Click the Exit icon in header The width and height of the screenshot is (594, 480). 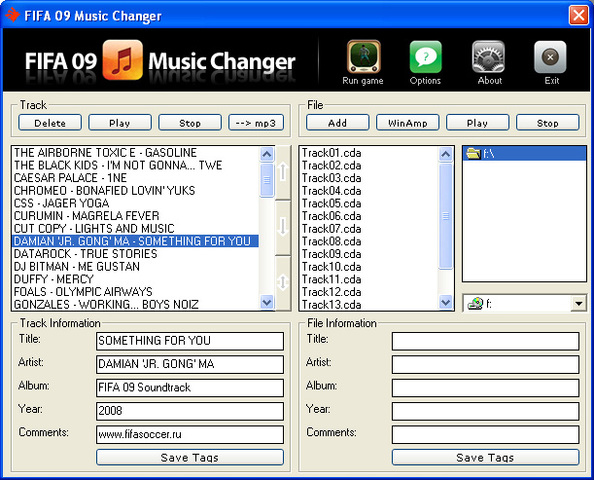(550, 57)
